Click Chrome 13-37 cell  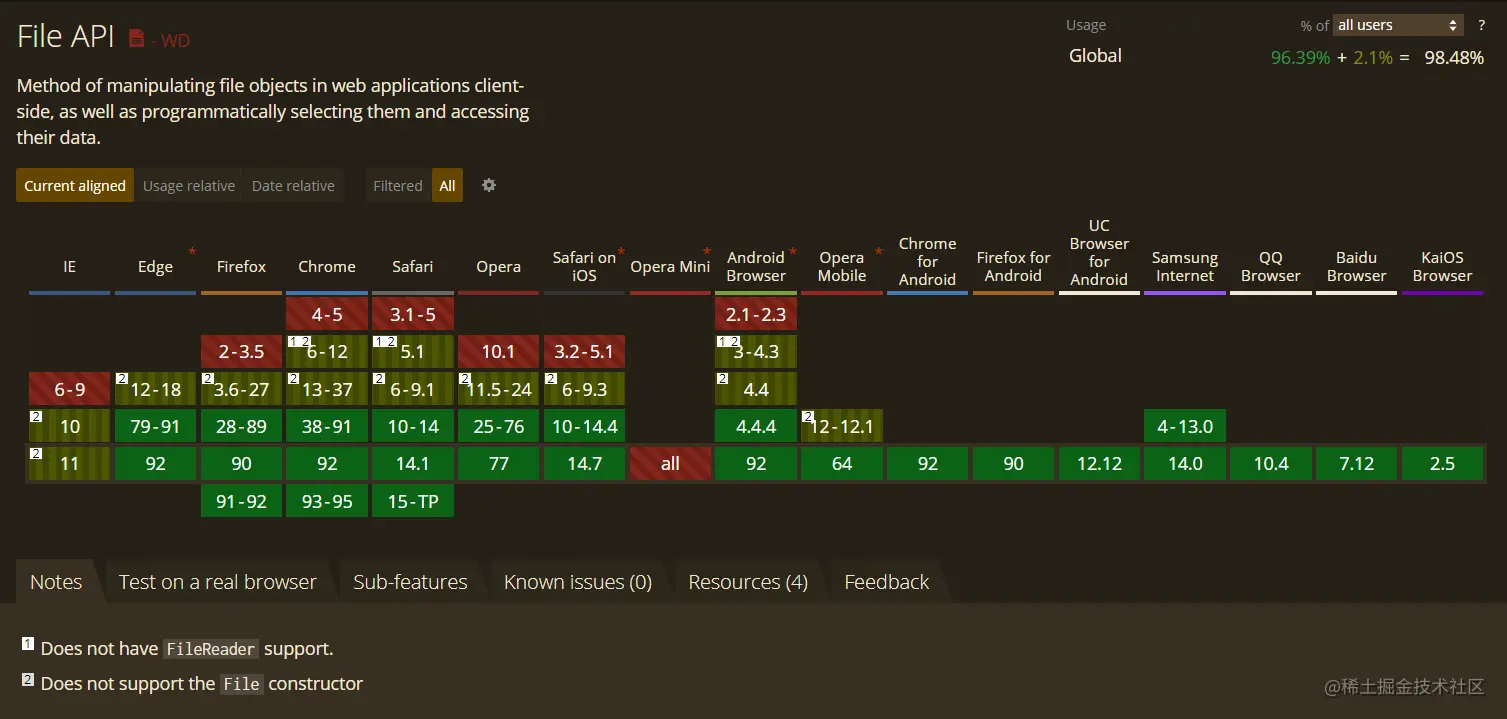coord(327,389)
